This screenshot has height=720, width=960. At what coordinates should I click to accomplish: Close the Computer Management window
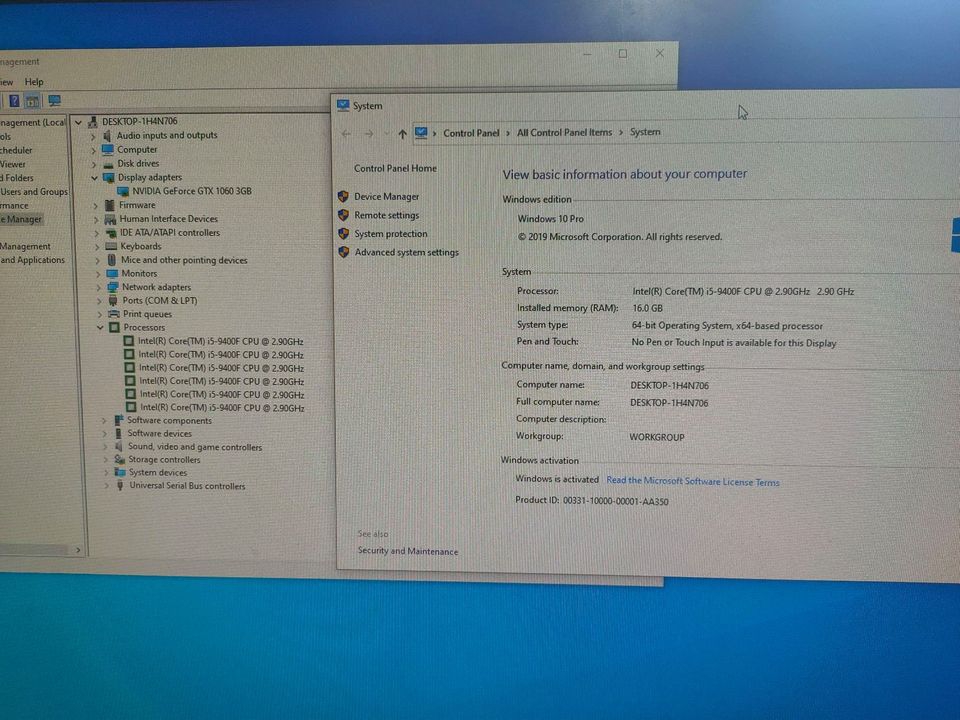[x=659, y=53]
